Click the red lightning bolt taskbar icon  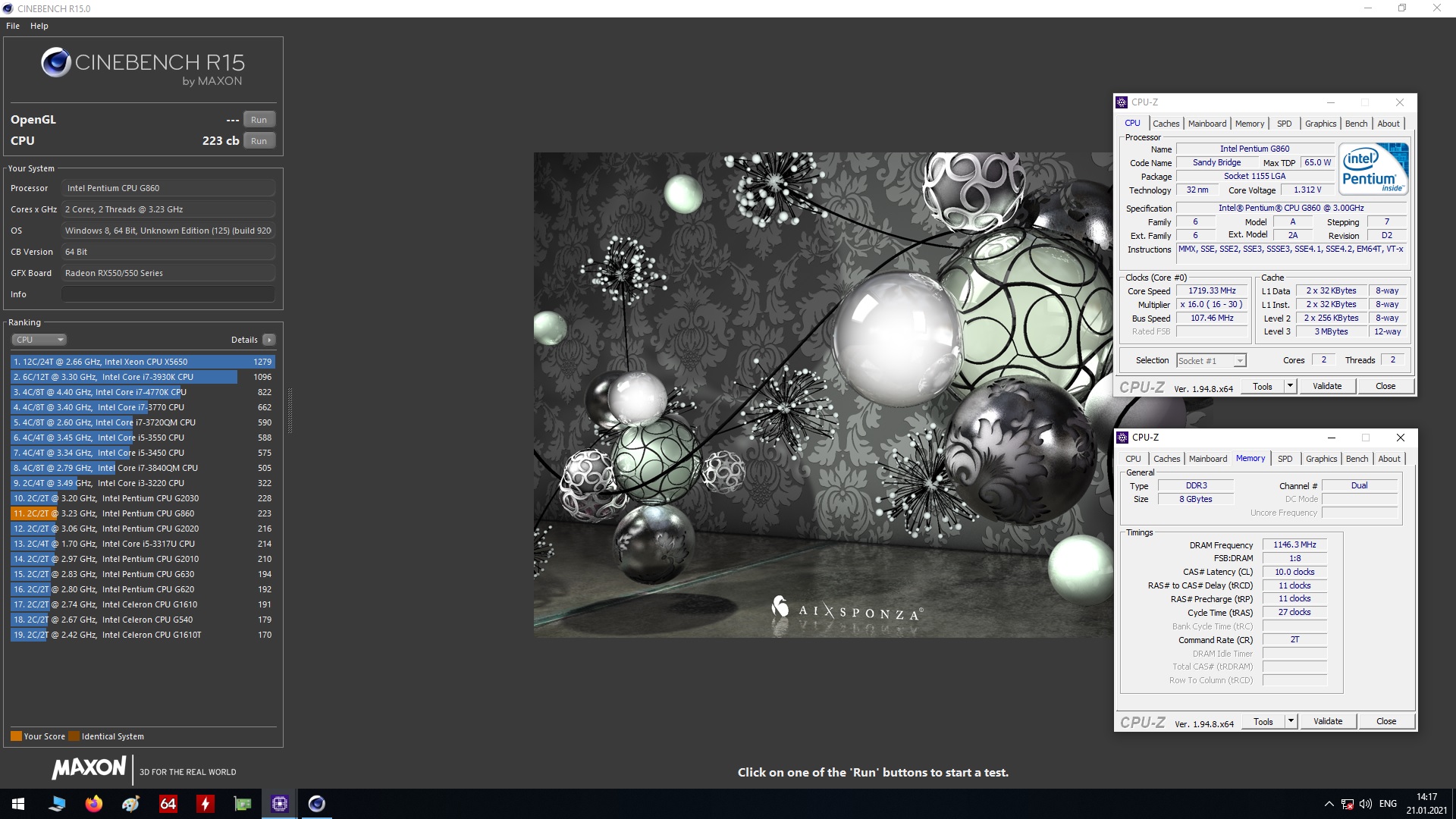tap(206, 804)
